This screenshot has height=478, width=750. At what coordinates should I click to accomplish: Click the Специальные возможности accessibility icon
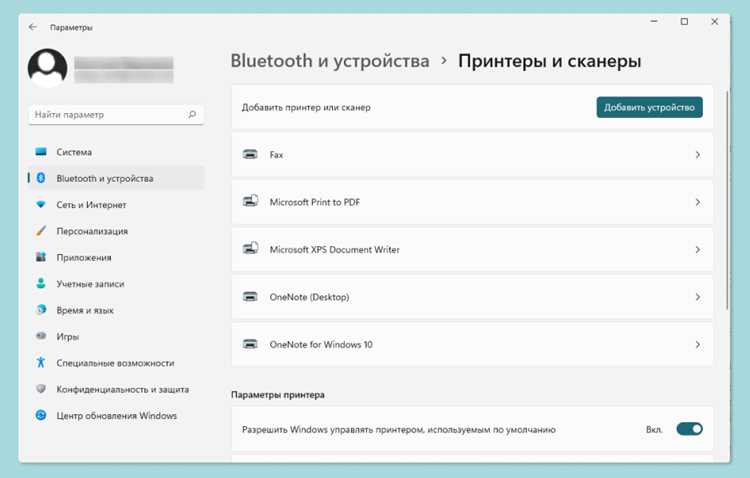point(41,363)
